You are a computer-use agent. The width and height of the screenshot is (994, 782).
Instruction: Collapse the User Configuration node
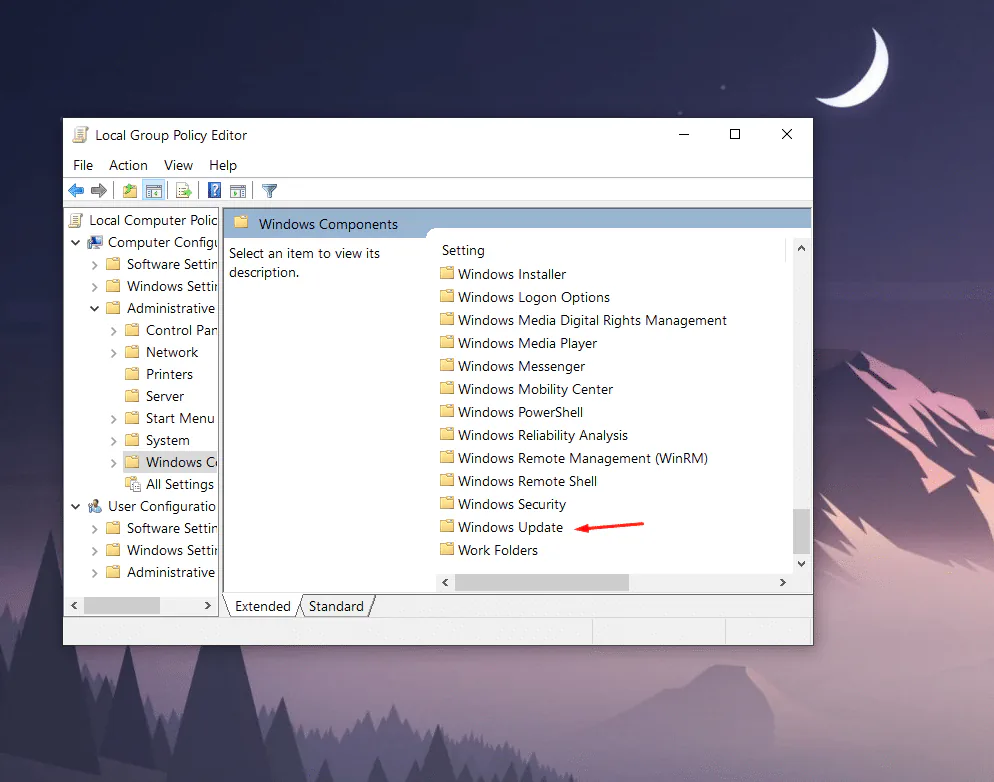pos(75,506)
